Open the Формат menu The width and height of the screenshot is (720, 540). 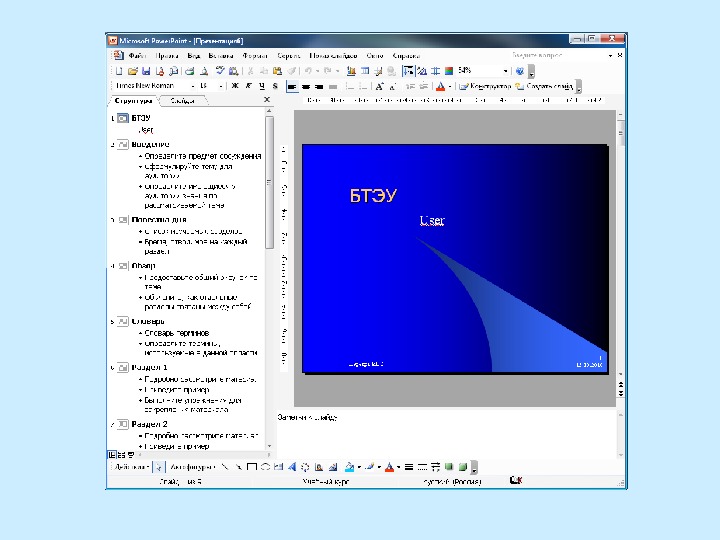coord(255,56)
